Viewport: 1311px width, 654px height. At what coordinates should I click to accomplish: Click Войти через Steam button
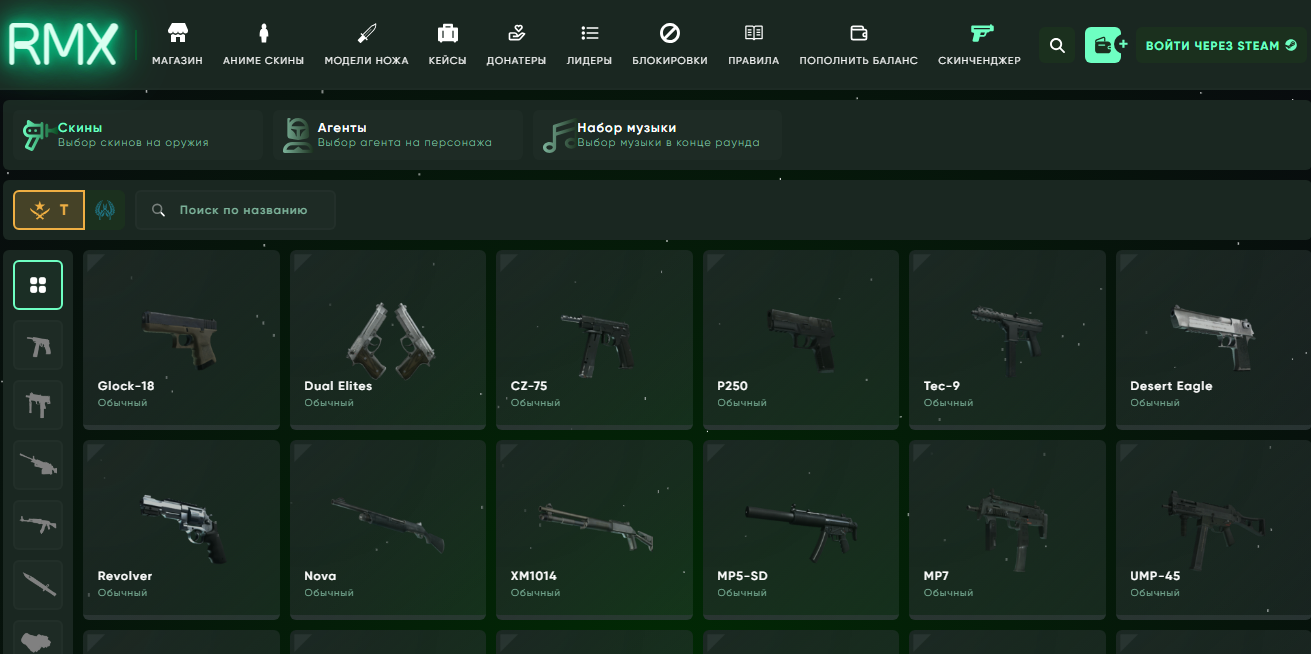click(1221, 45)
